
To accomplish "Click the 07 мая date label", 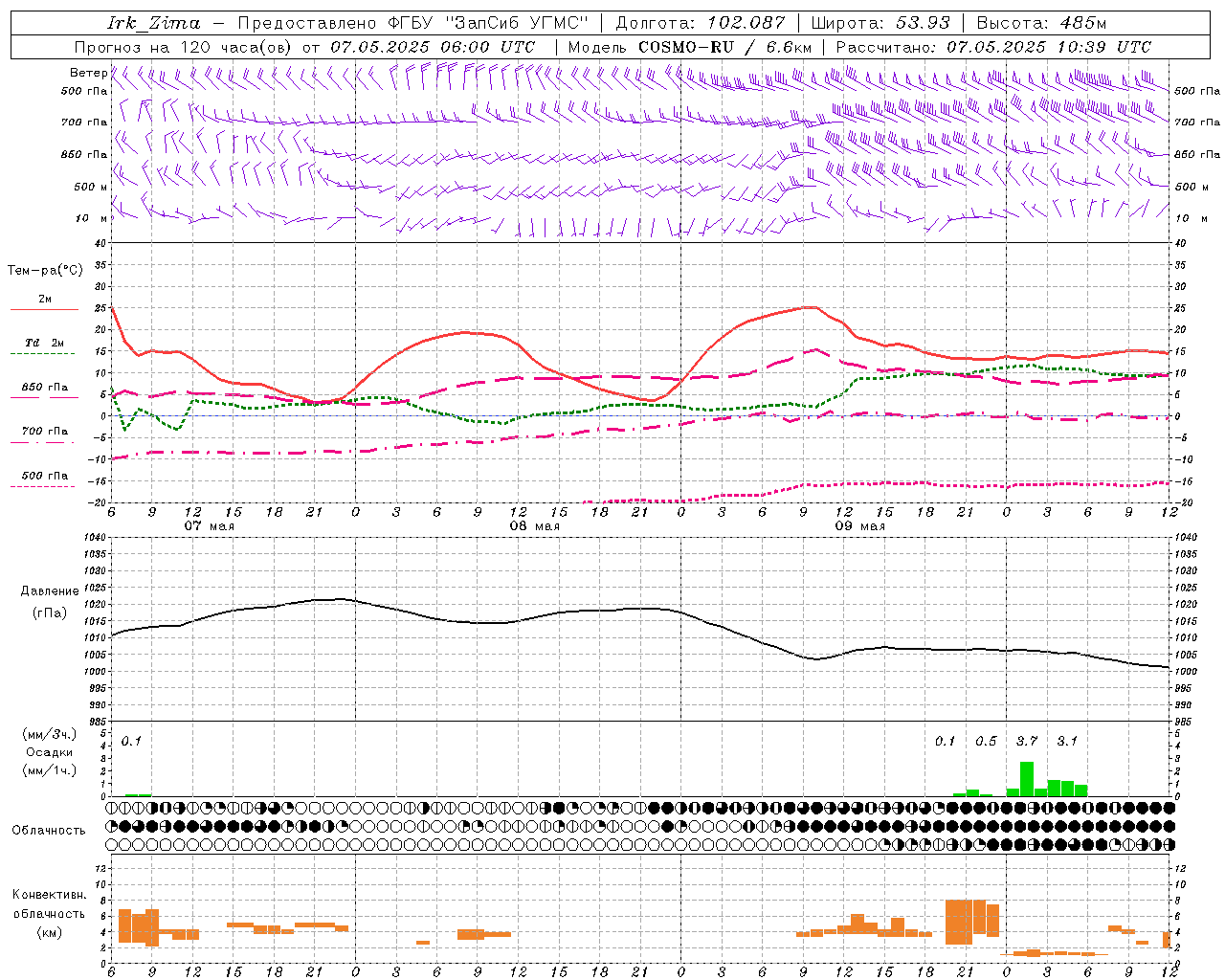I will pos(209,526).
